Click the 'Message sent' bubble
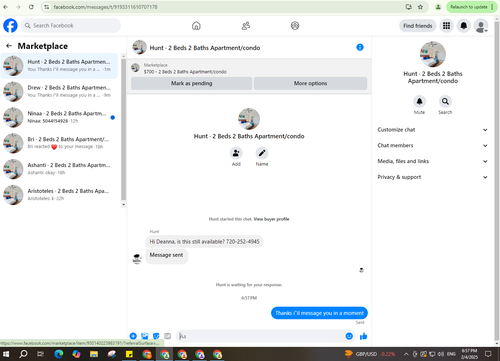 point(166,255)
